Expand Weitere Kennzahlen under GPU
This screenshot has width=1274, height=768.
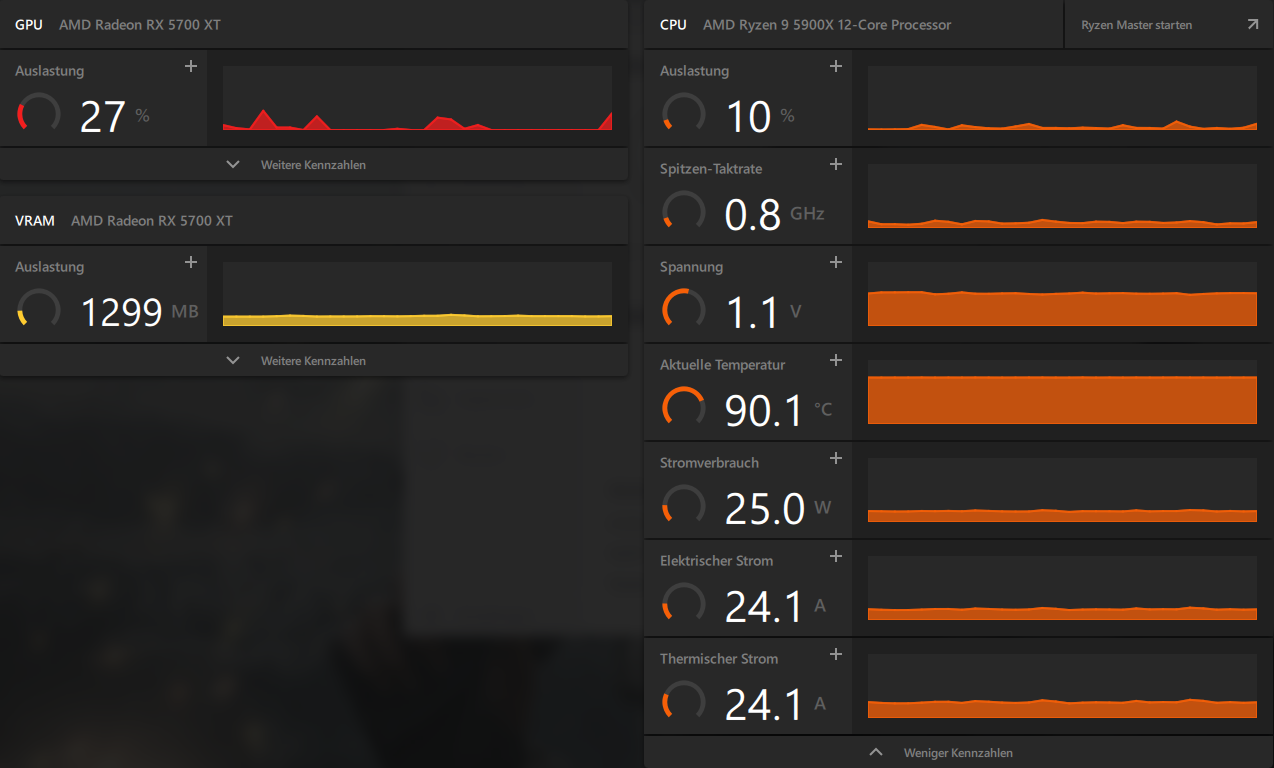[x=314, y=164]
